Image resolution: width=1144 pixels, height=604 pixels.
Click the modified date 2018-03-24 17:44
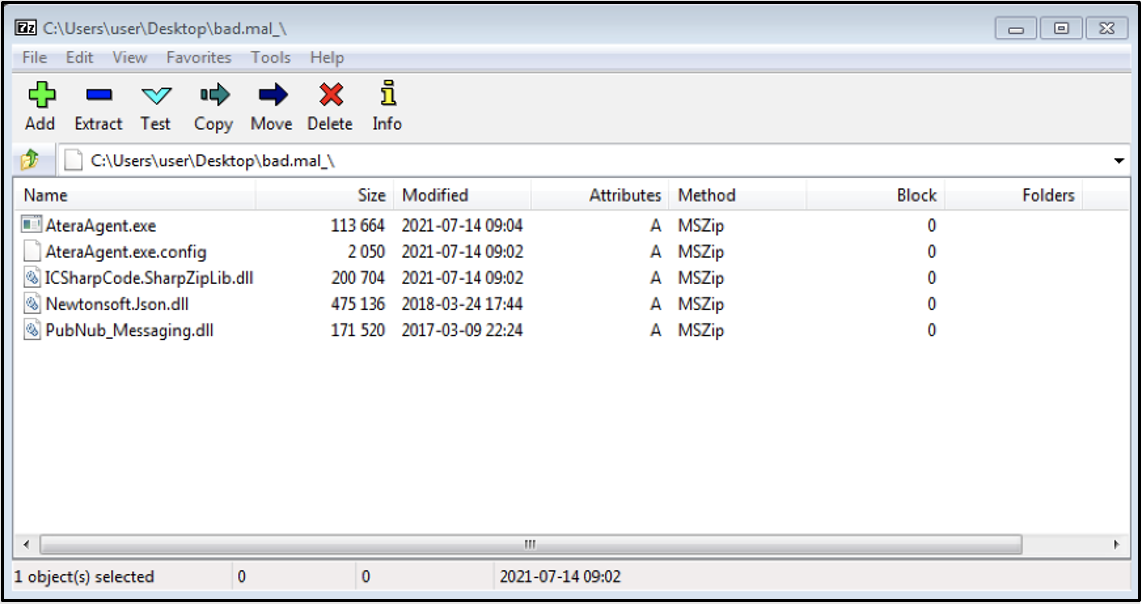(x=462, y=304)
